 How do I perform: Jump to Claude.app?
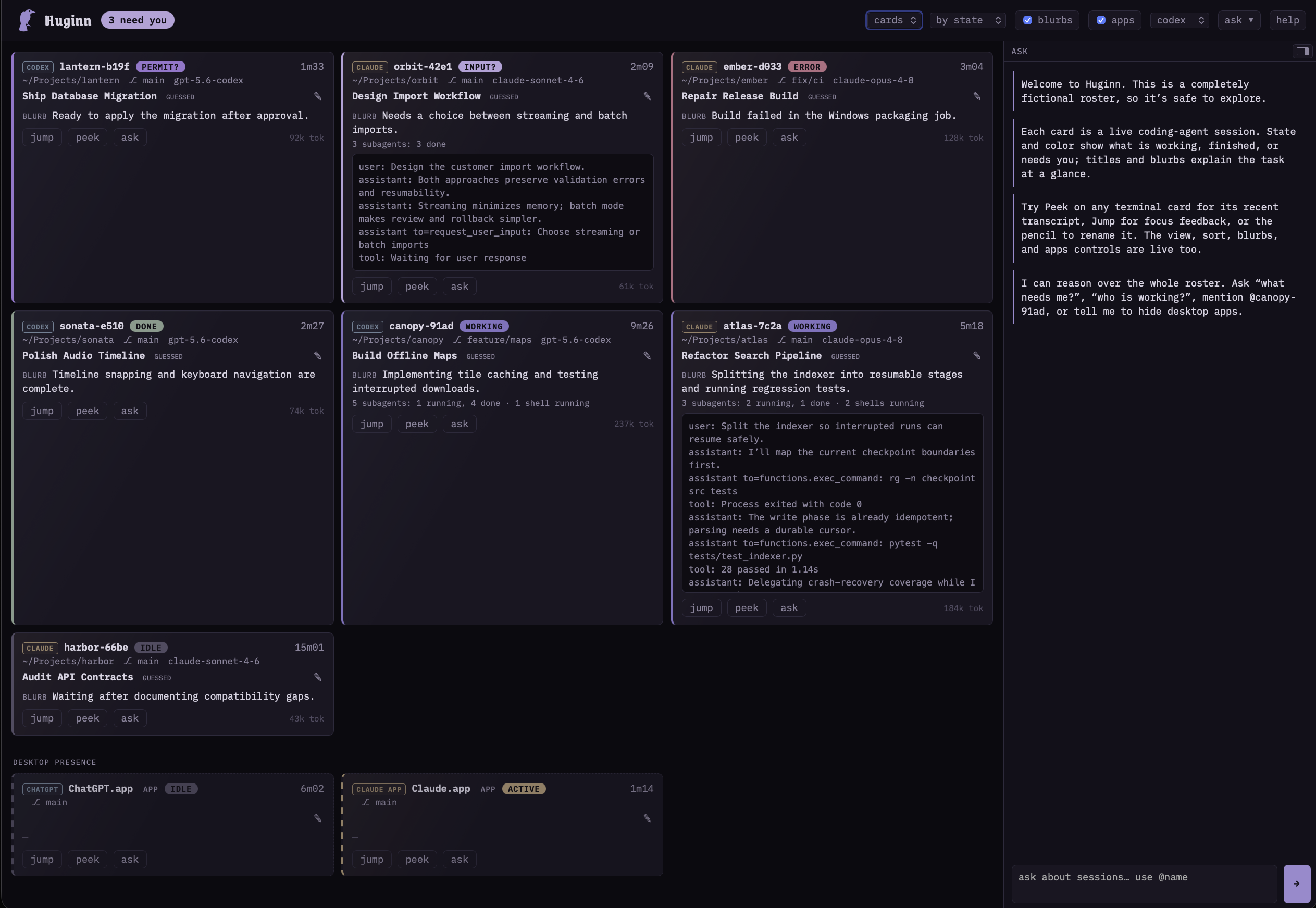point(371,860)
